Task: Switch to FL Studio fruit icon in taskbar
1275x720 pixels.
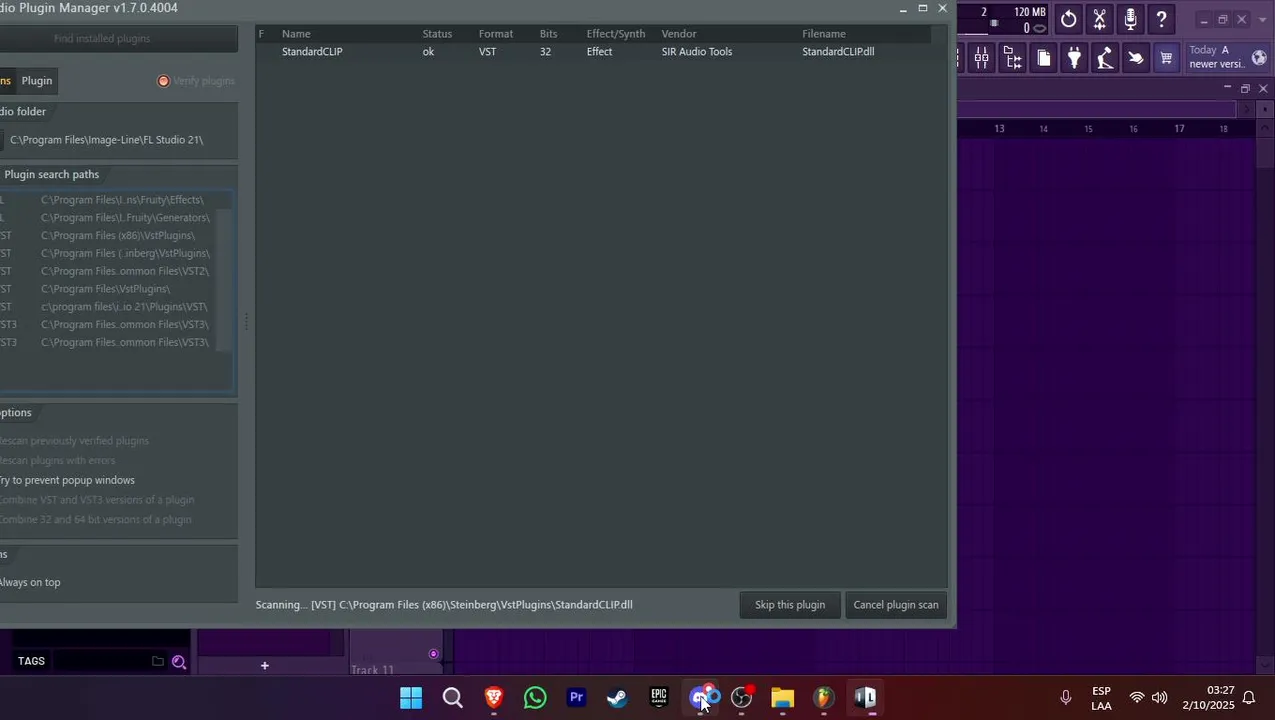Action: (x=823, y=697)
